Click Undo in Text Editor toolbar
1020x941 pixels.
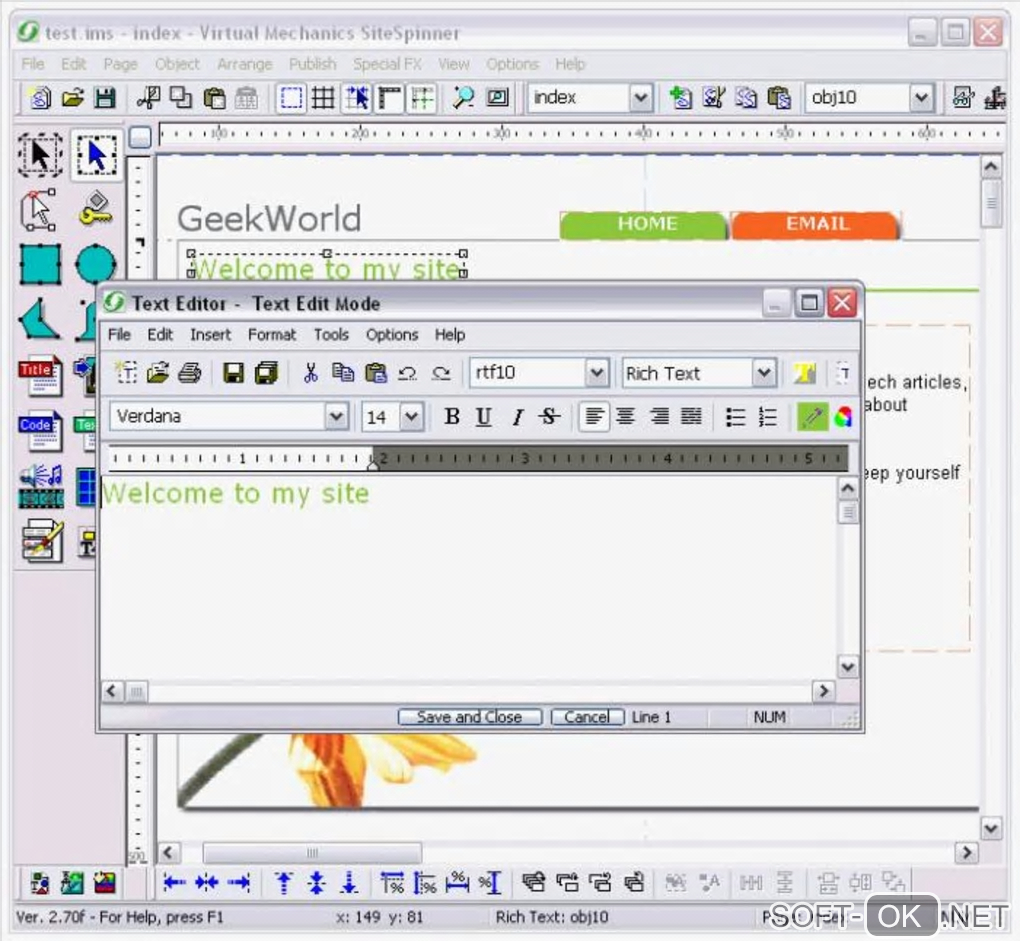point(407,373)
